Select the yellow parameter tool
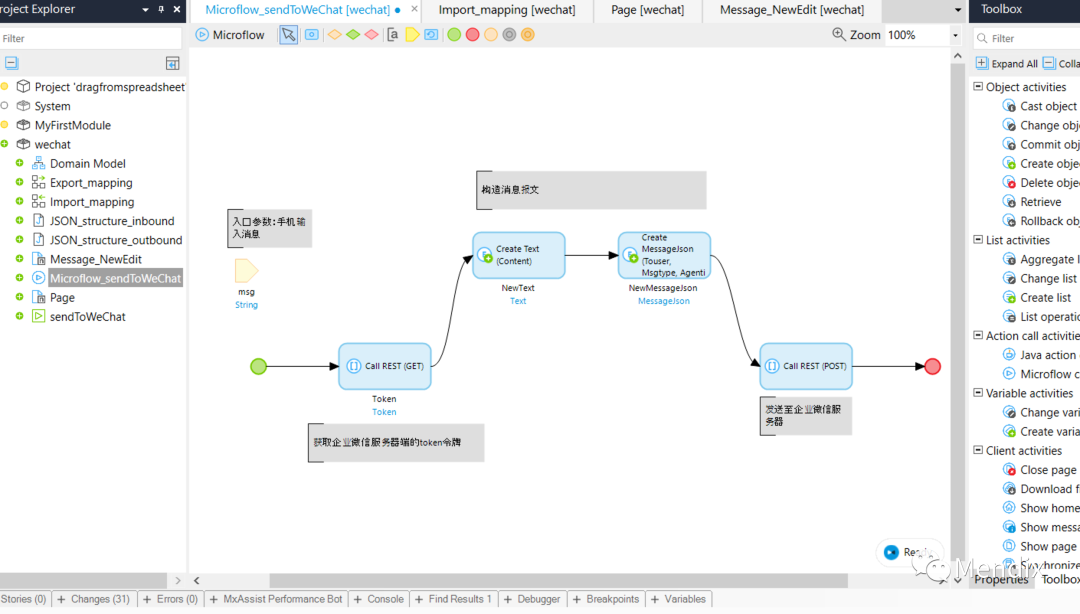 [x=412, y=34]
